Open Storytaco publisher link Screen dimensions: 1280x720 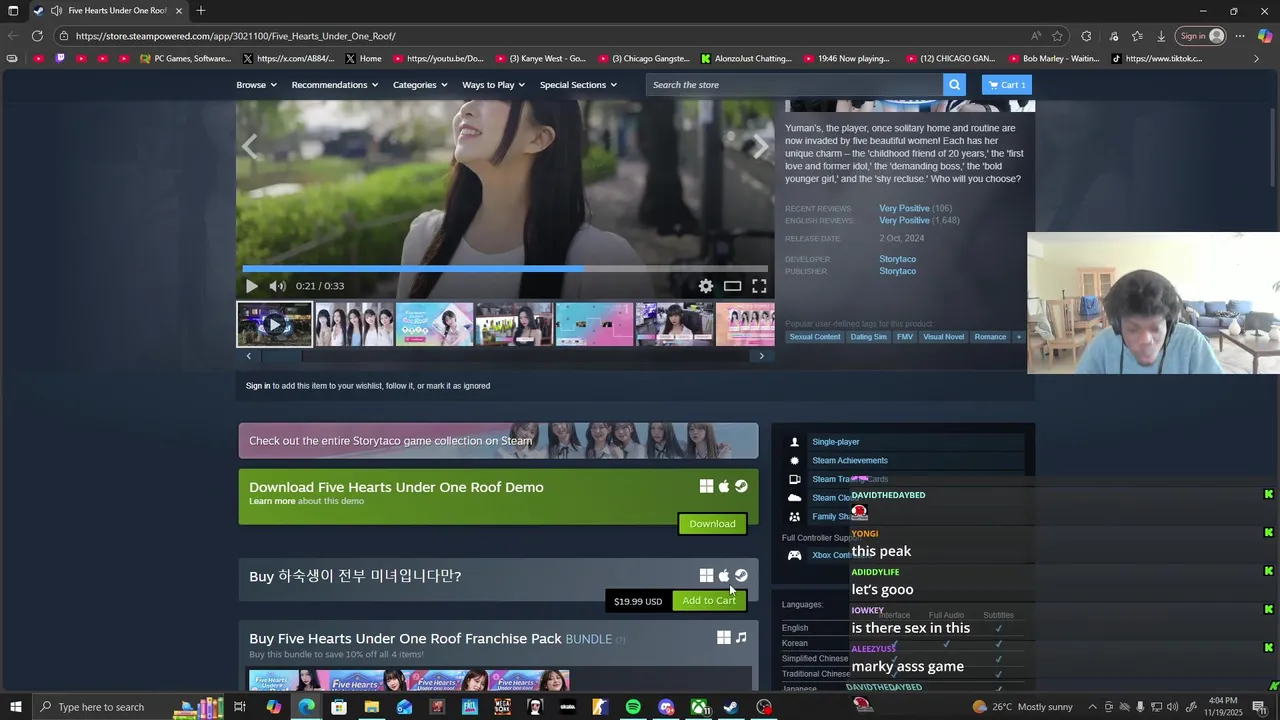point(897,272)
